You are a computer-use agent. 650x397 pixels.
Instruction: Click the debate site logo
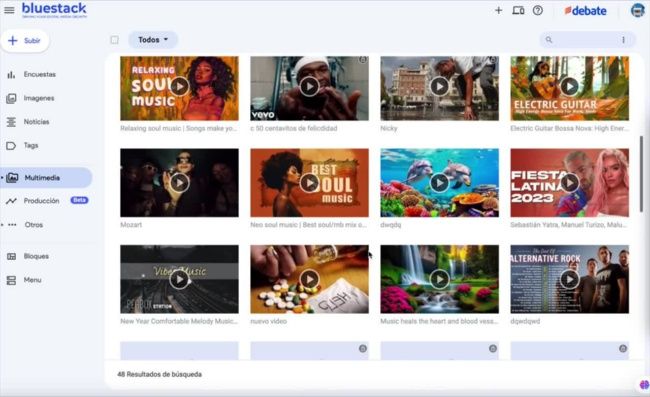point(585,11)
